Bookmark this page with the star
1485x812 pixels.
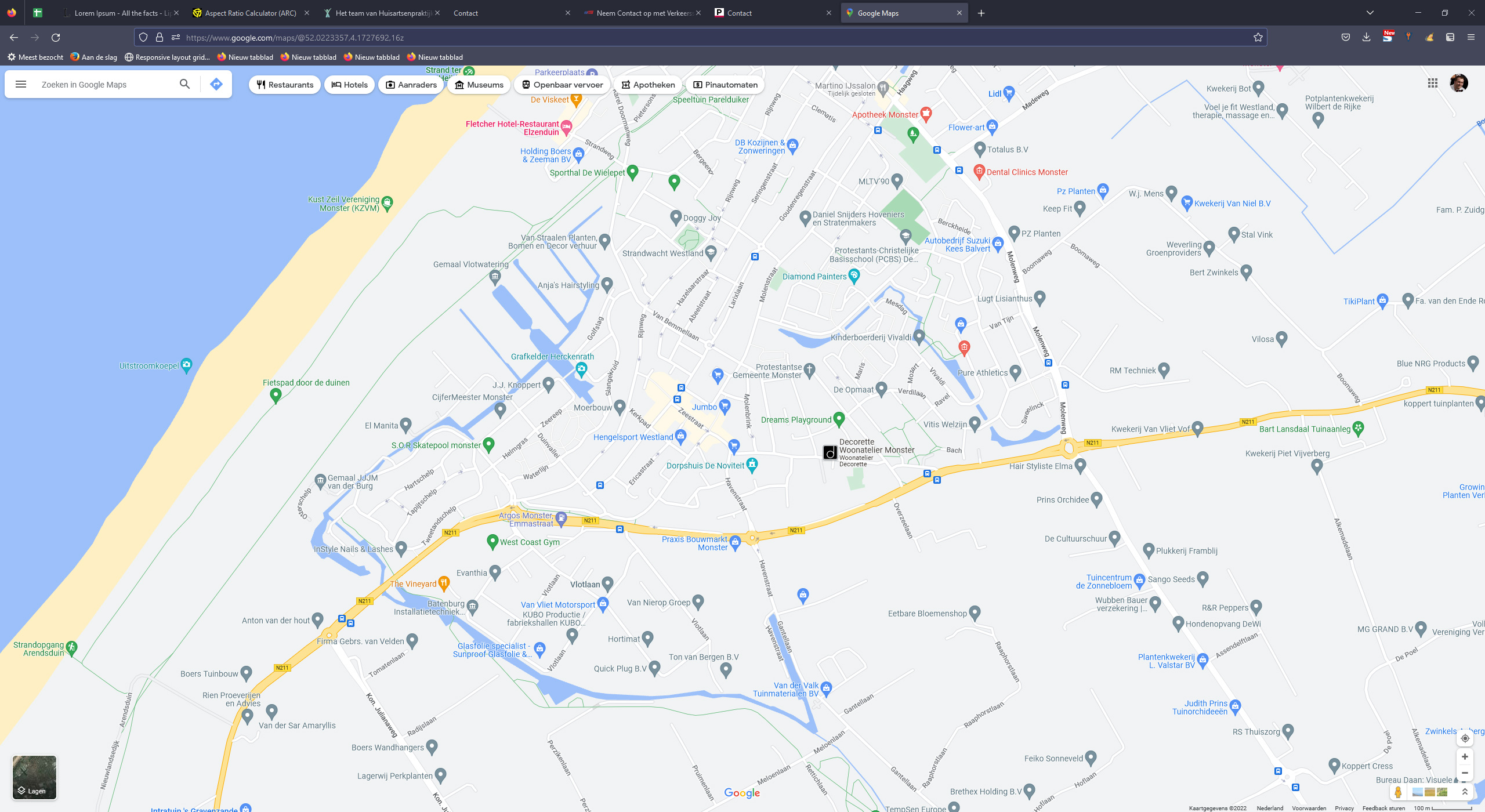tap(1258, 38)
